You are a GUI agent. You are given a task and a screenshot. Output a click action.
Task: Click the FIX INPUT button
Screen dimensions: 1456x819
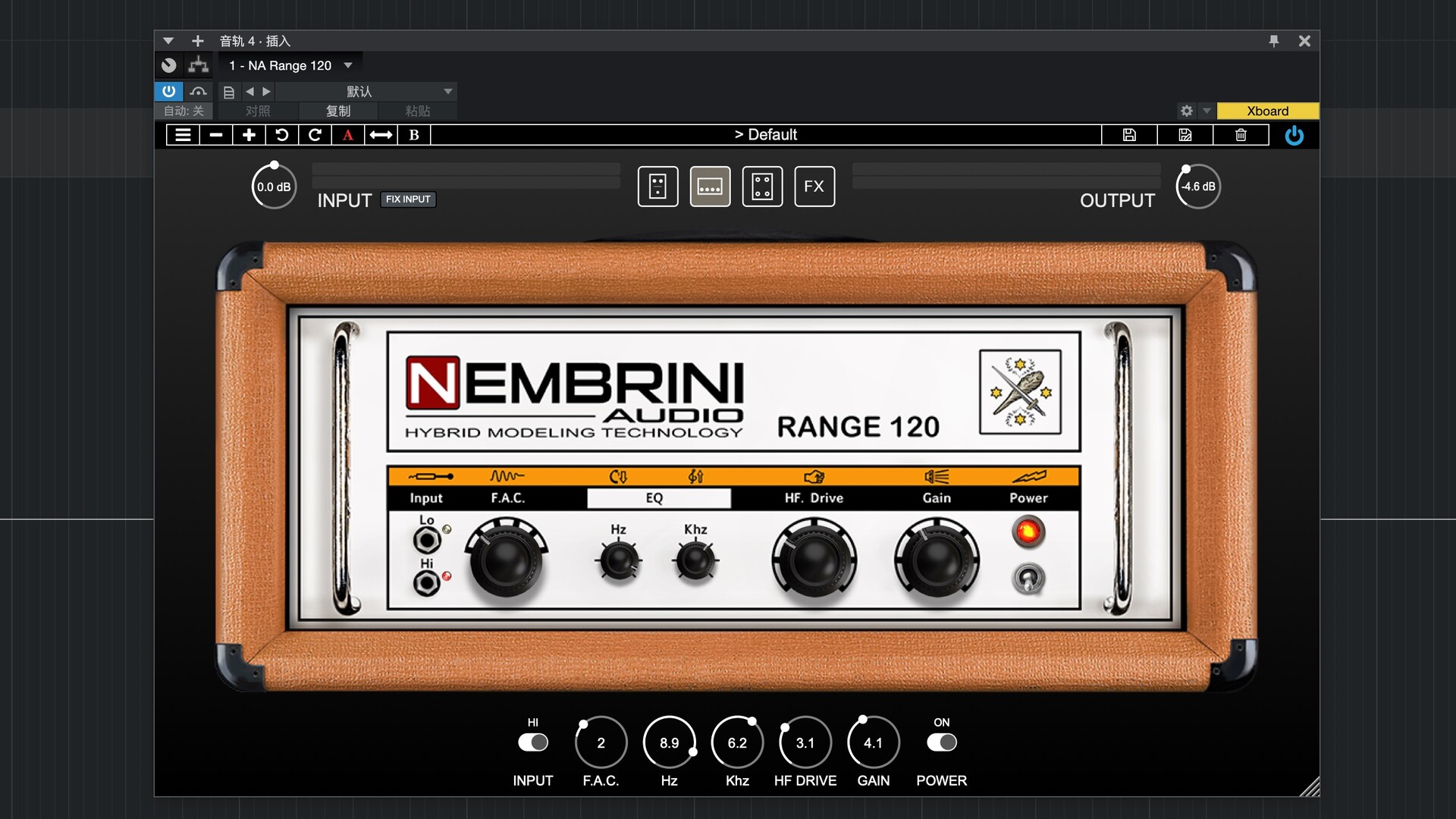pos(408,199)
